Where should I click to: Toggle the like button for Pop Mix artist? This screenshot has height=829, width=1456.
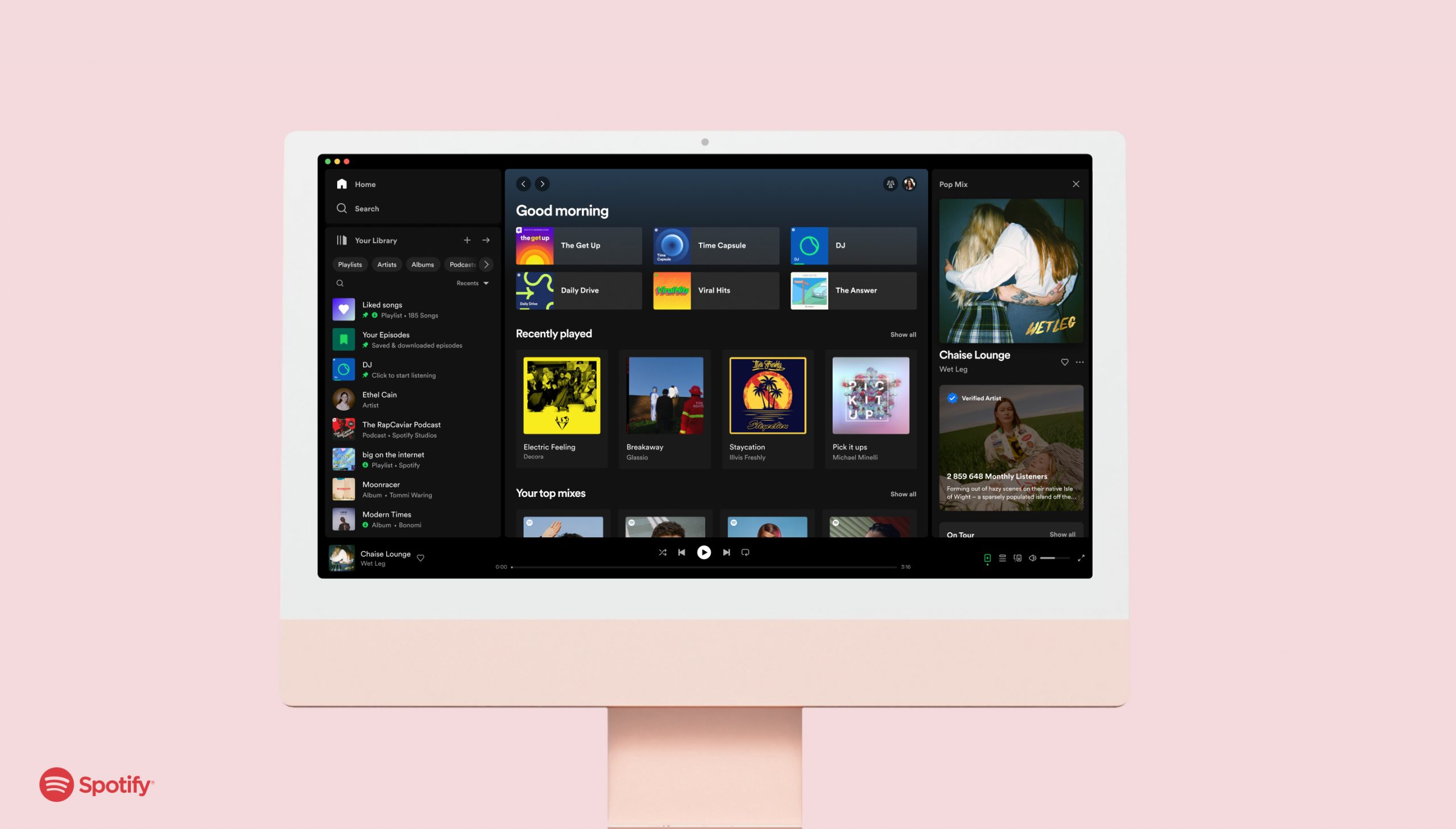[1063, 362]
